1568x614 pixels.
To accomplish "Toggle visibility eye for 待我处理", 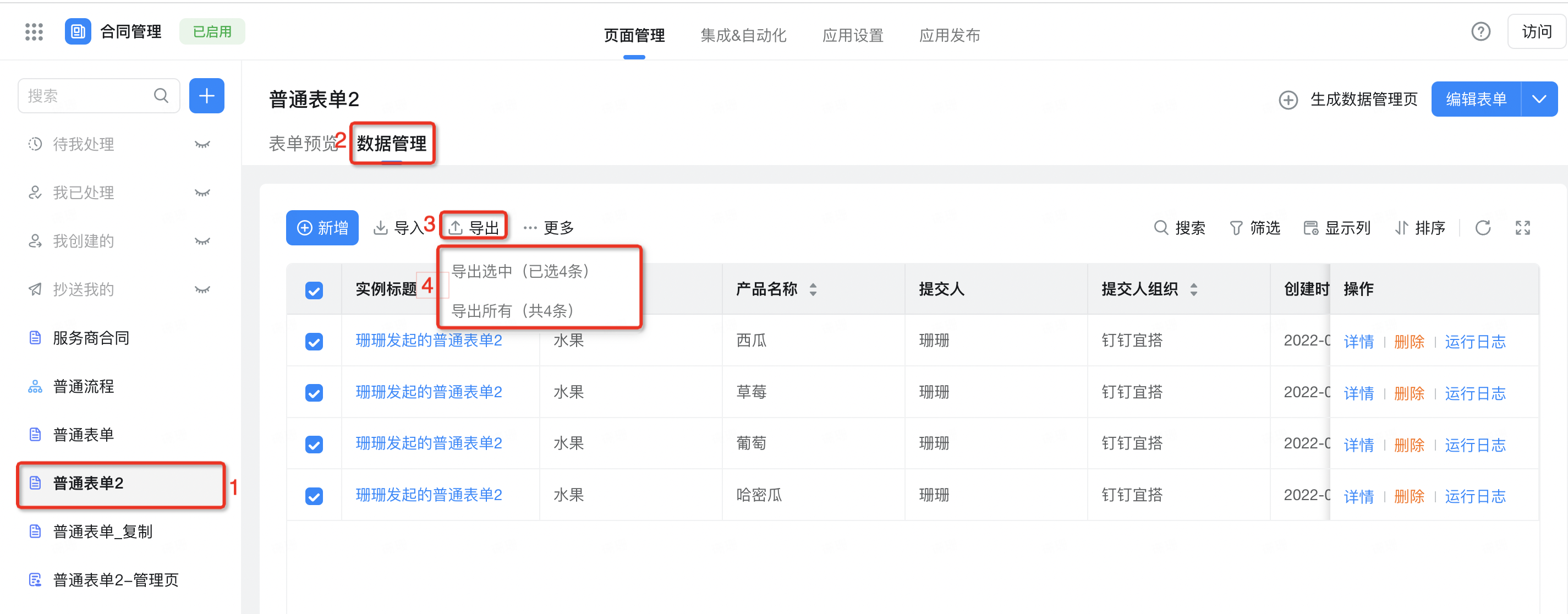I will 202,144.
